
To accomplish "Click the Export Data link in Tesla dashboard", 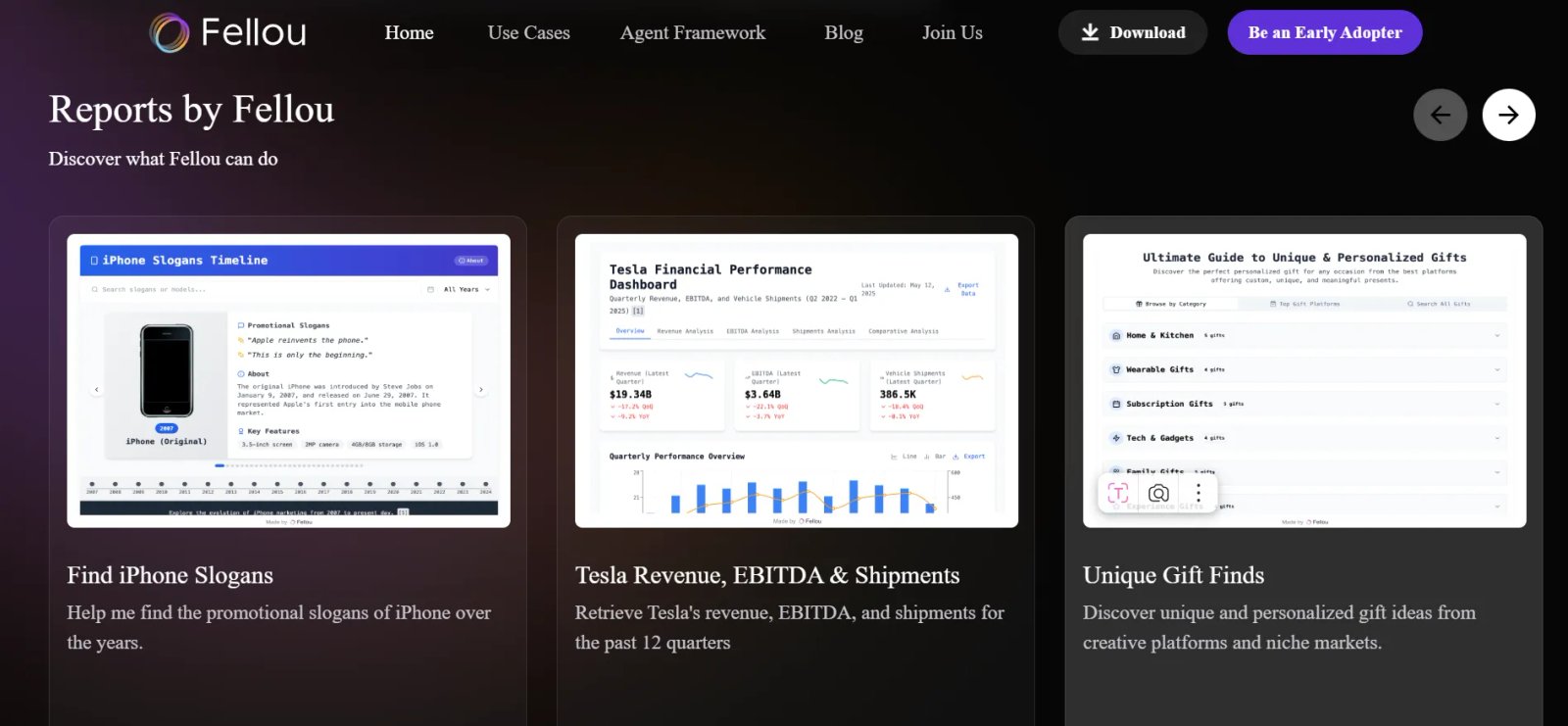I will [962, 289].
